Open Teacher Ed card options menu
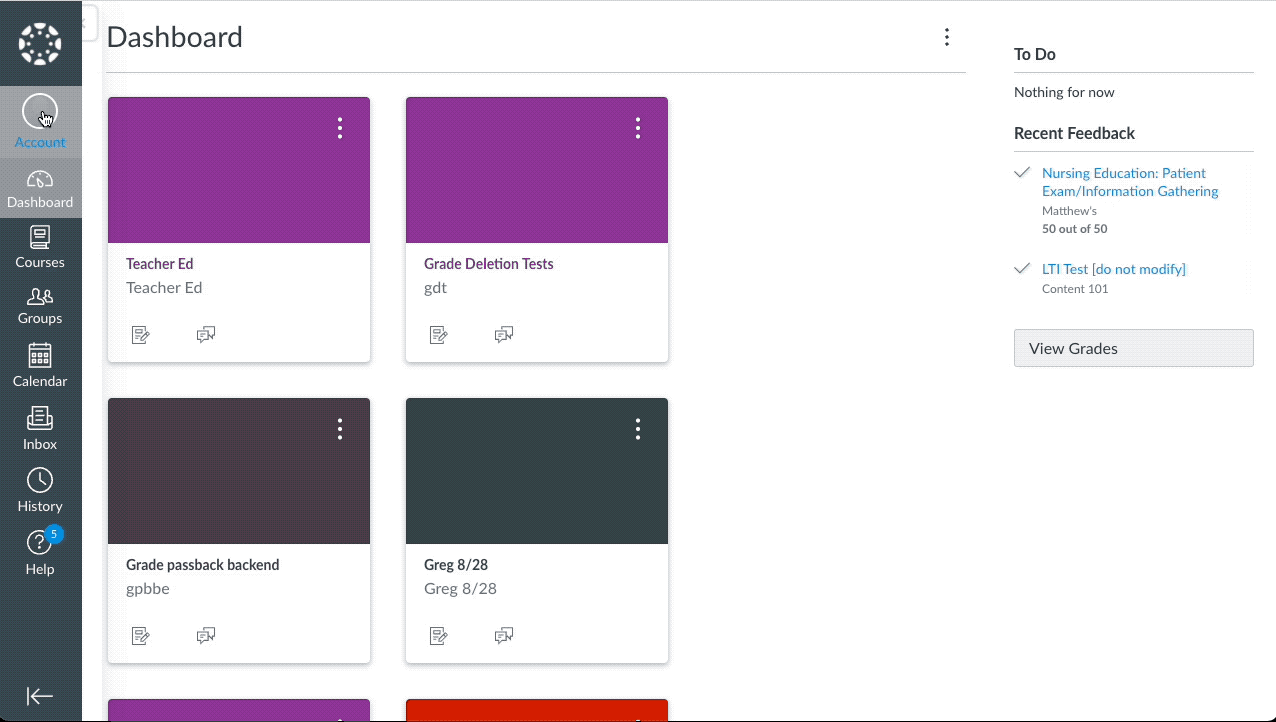 pyautogui.click(x=340, y=128)
